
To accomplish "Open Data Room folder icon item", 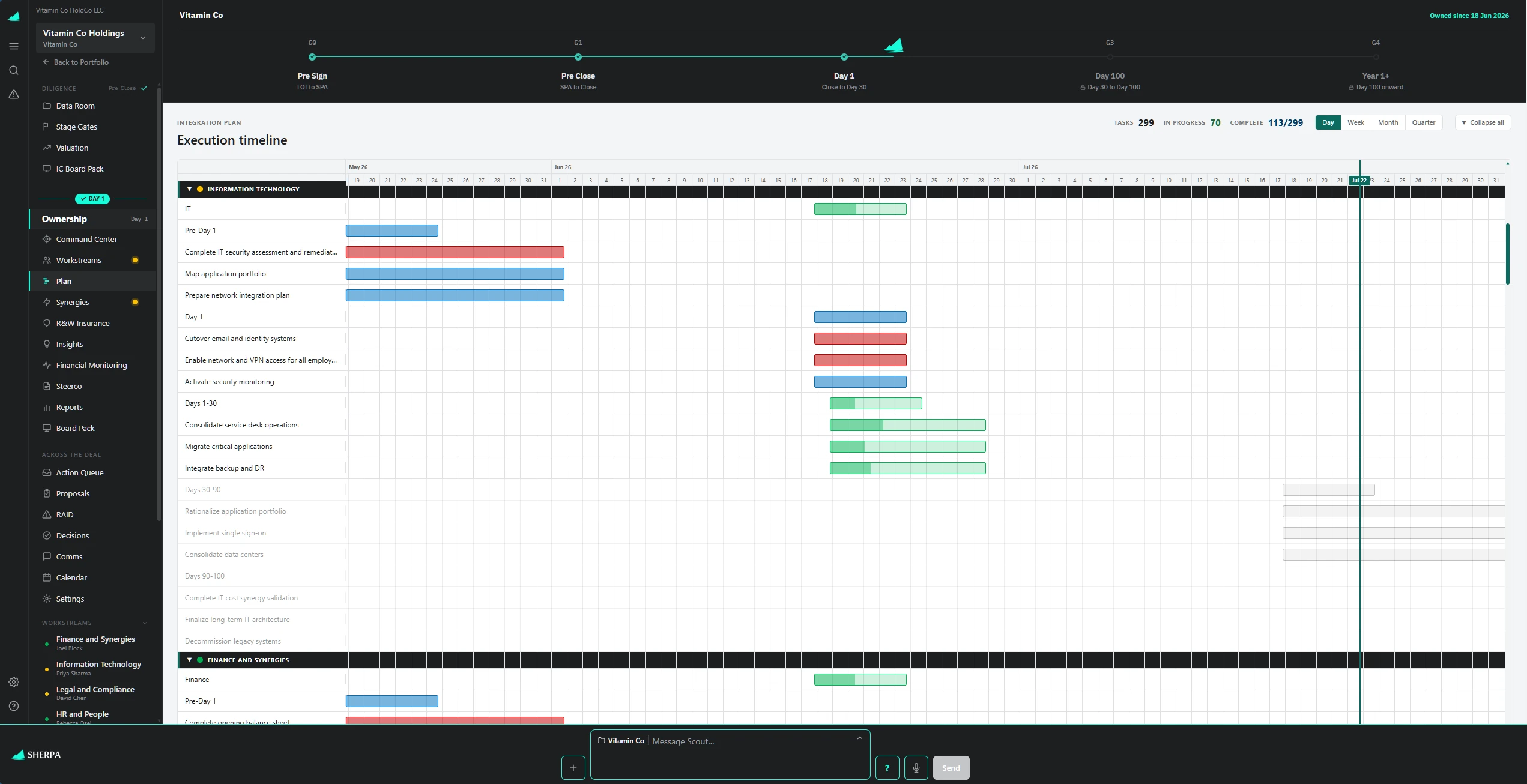I will pos(92,106).
